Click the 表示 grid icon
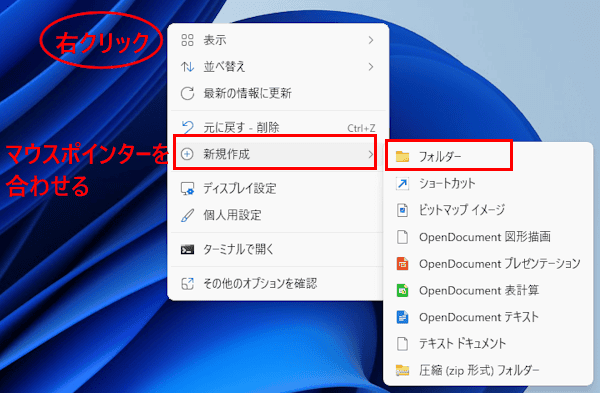Image resolution: width=600 pixels, height=393 pixels. (187, 40)
